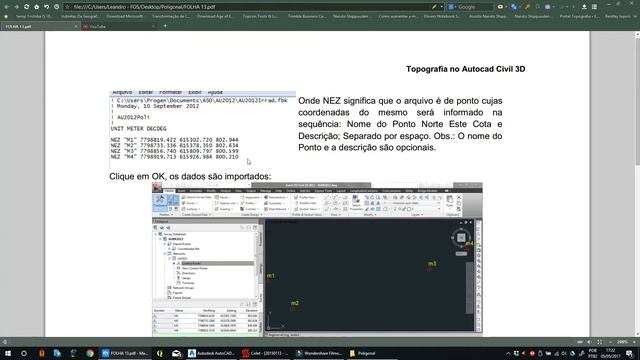Open a new tab with plus button
The image size is (640, 360).
click(165, 26)
